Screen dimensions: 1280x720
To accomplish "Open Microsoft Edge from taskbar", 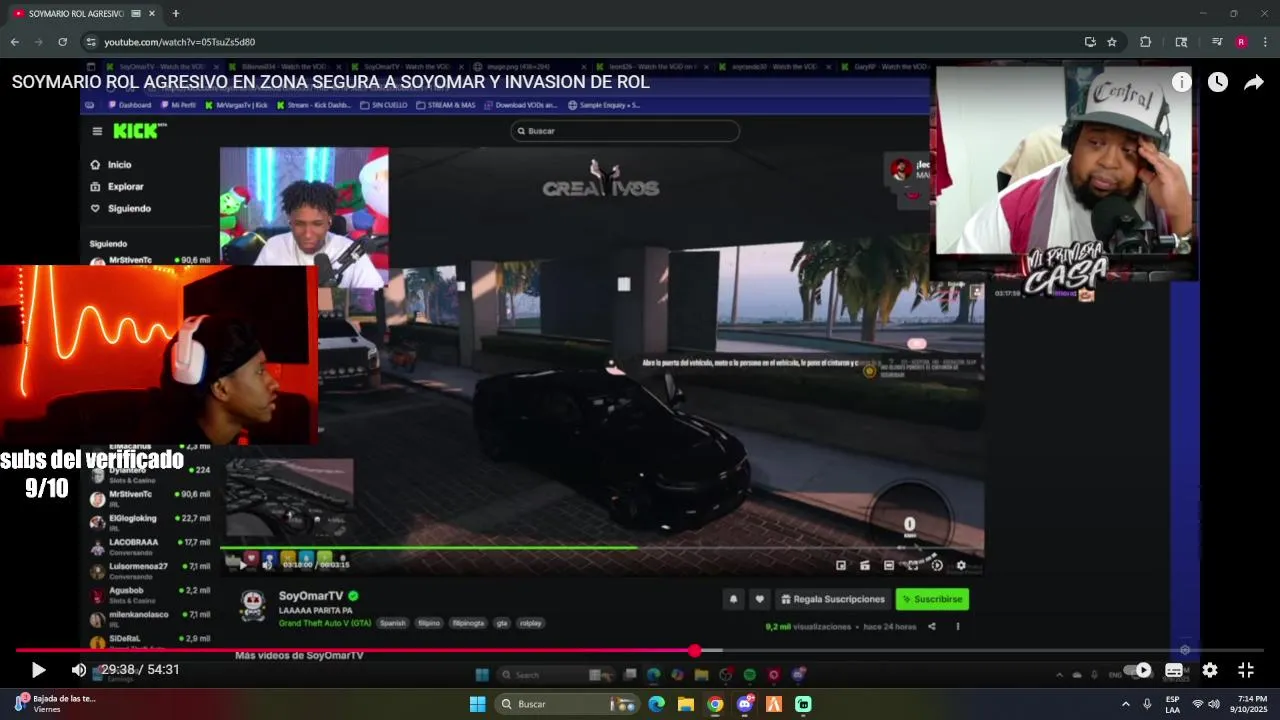I will [656, 704].
